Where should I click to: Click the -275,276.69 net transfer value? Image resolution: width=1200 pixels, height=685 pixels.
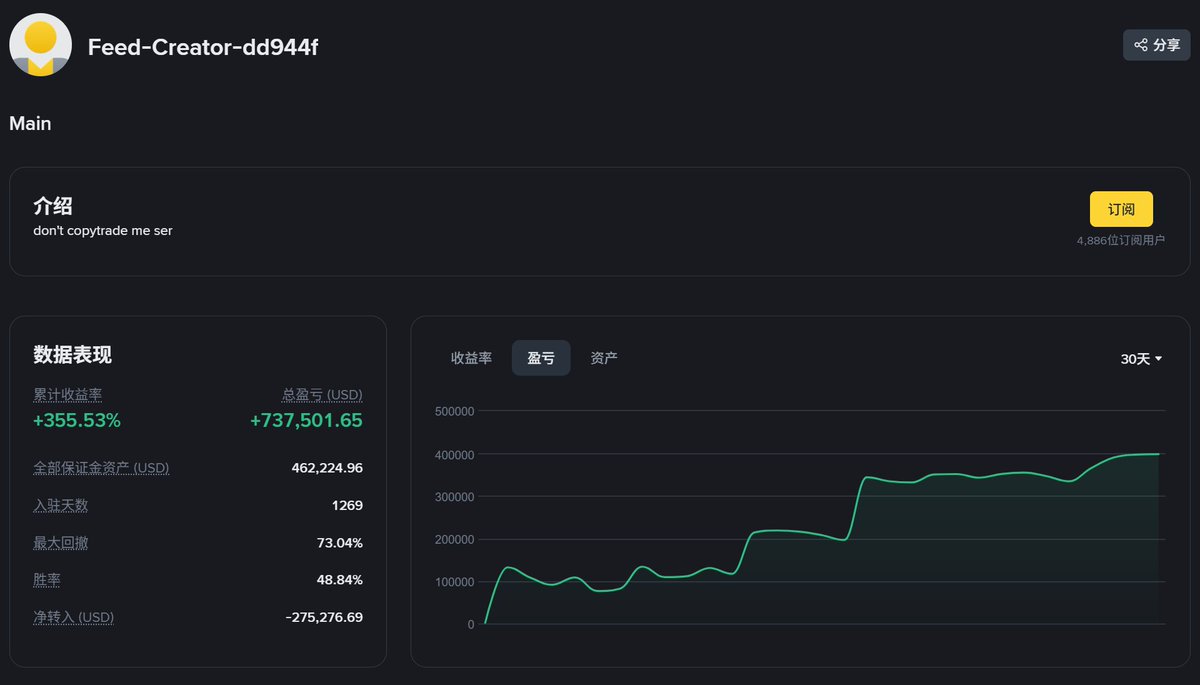[324, 617]
